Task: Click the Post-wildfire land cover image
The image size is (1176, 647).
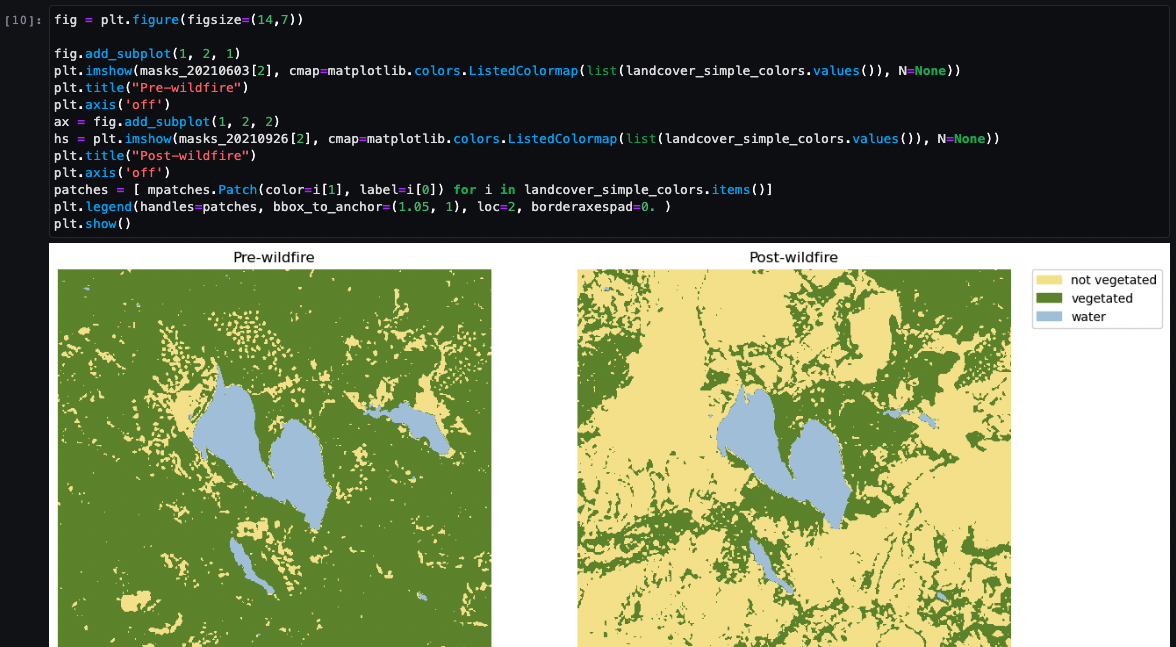Action: pos(794,458)
